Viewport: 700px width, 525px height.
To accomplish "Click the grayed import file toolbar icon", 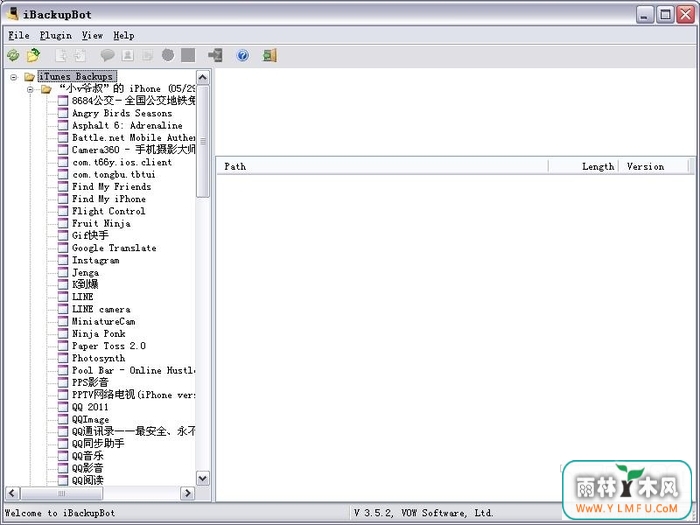I will click(79, 55).
